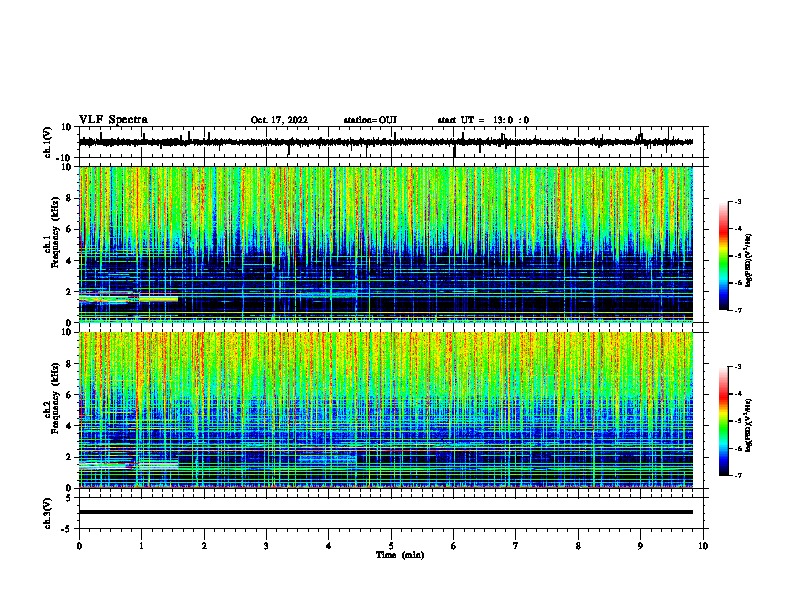This screenshot has width=792, height=612.
Task: Click the log(PSD) label beside ch.1 color bar
Action: click(749, 260)
